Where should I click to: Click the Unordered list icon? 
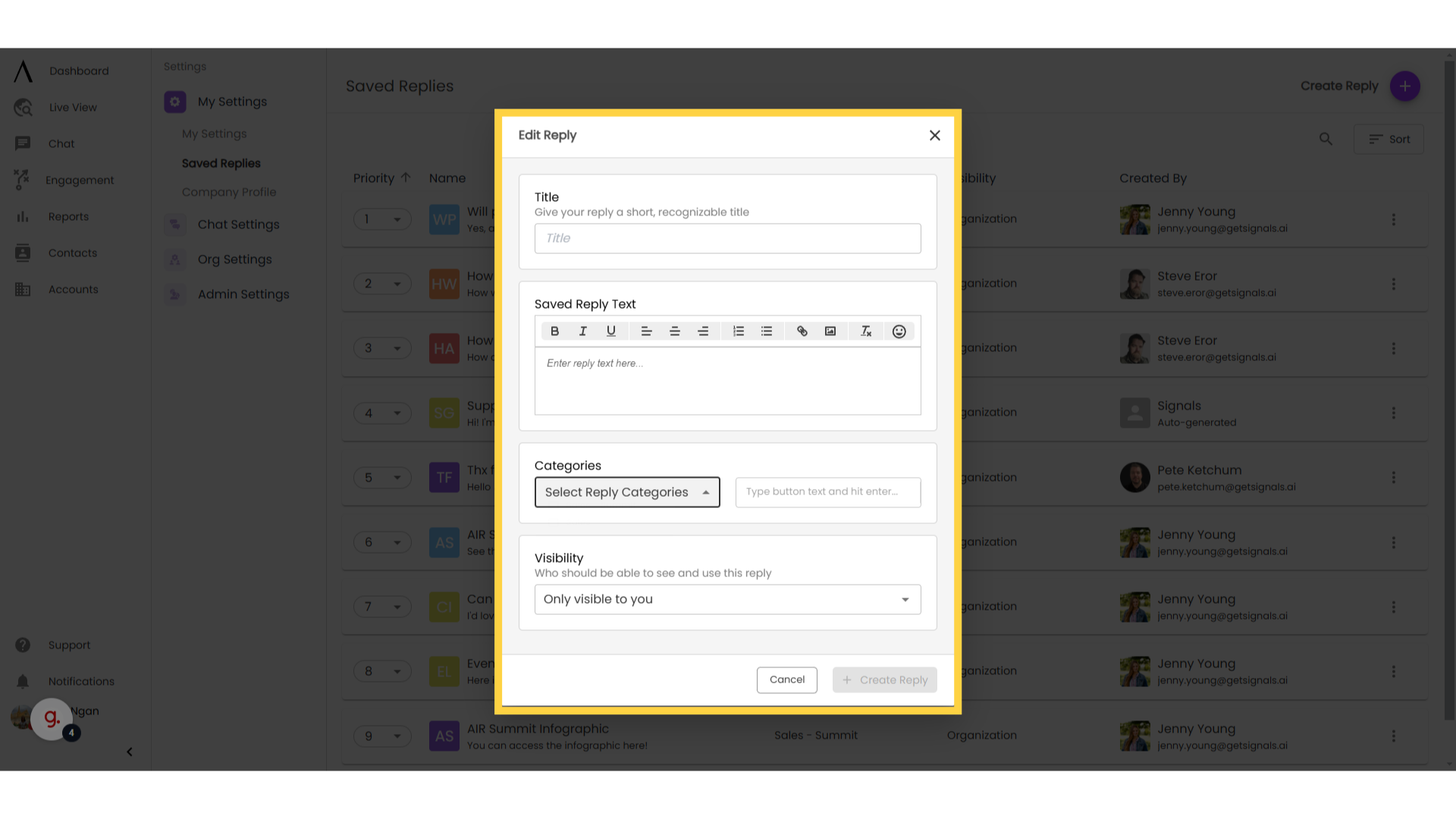[x=767, y=331]
